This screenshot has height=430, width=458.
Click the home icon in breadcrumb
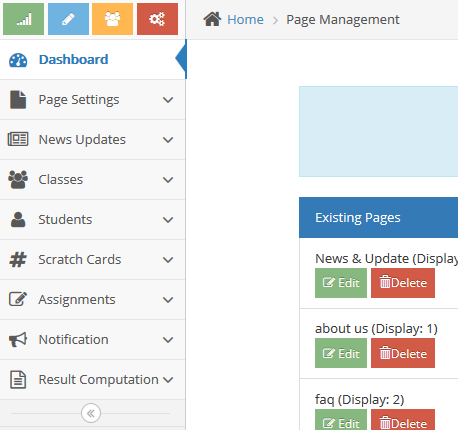(x=212, y=19)
